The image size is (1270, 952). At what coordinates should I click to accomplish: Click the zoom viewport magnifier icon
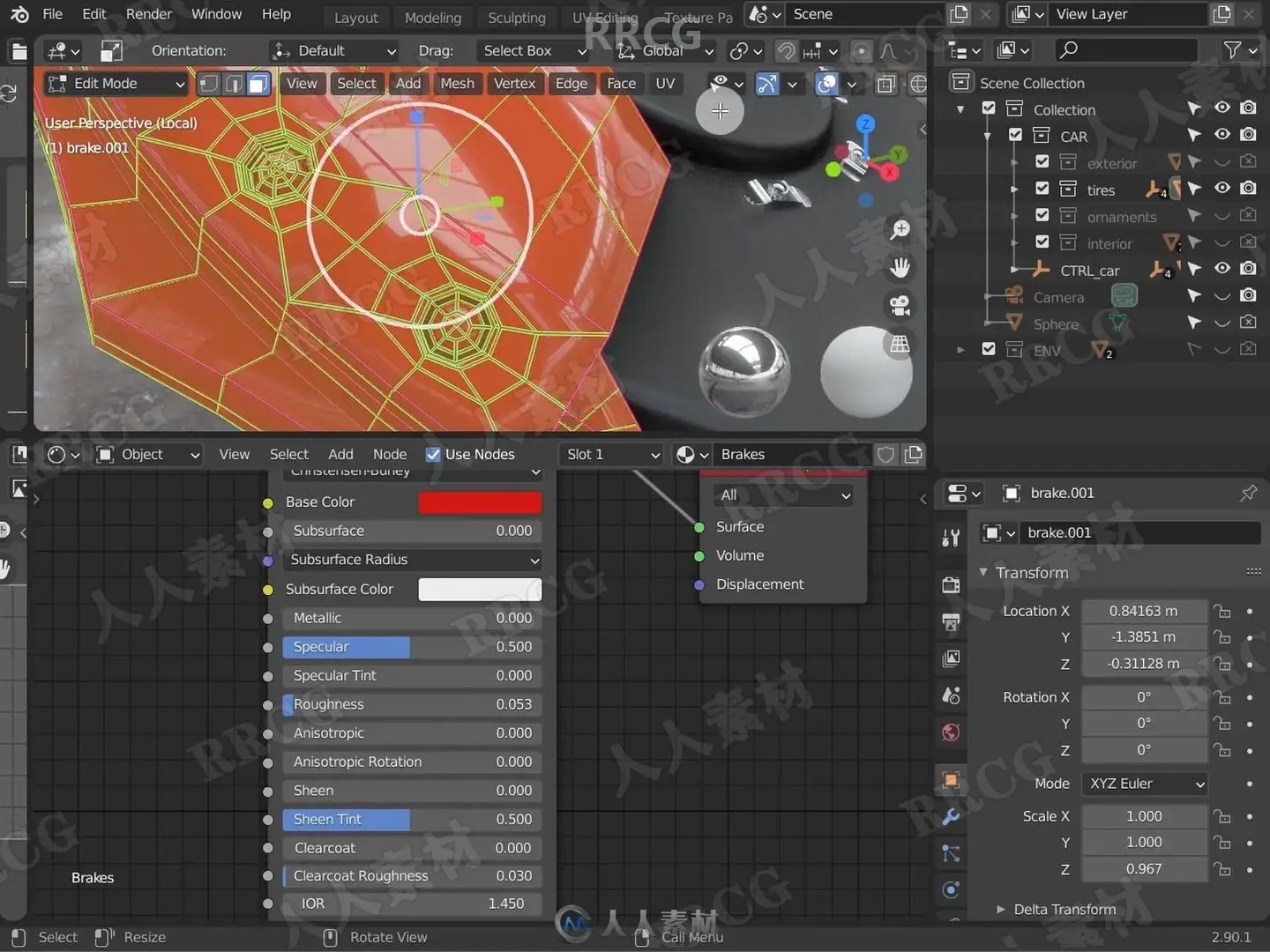click(x=900, y=230)
